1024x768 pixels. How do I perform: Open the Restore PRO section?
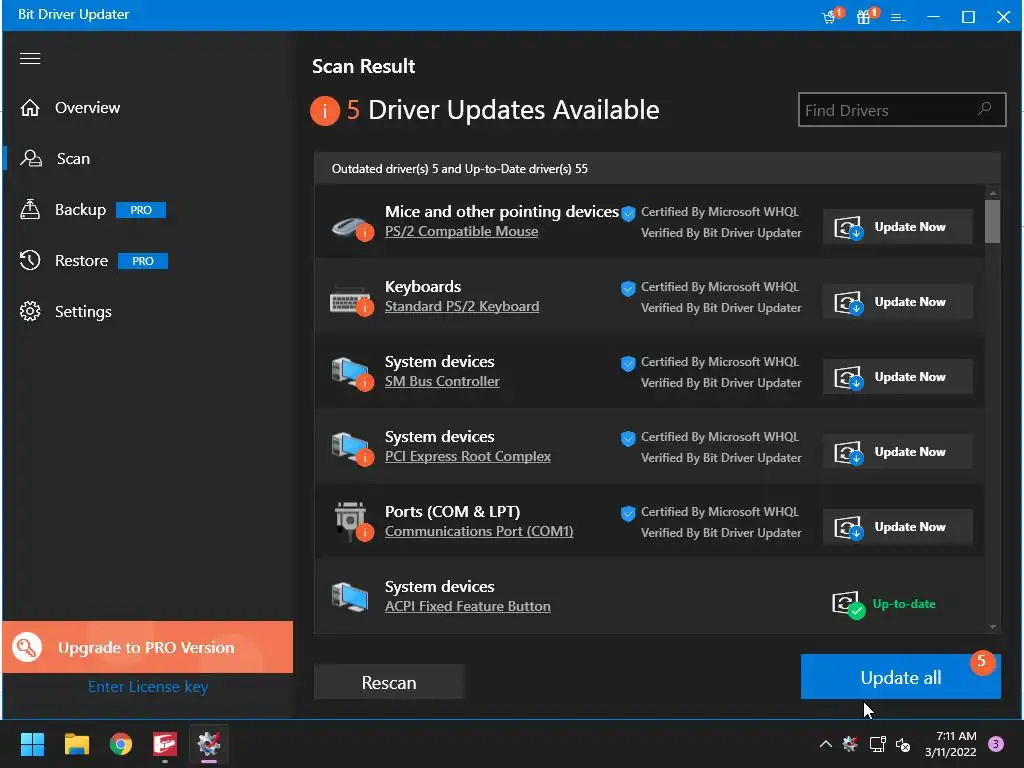(93, 261)
